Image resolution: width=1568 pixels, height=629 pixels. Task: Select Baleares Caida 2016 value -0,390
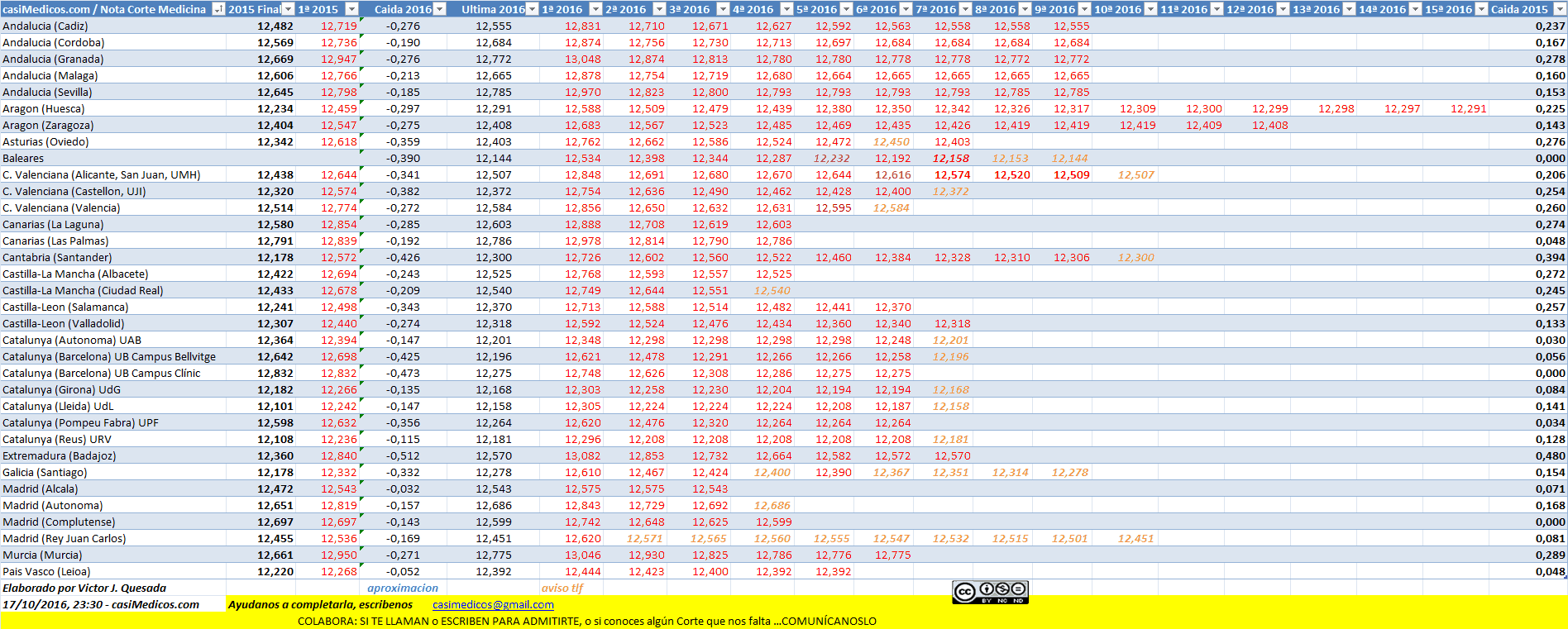[x=403, y=158]
